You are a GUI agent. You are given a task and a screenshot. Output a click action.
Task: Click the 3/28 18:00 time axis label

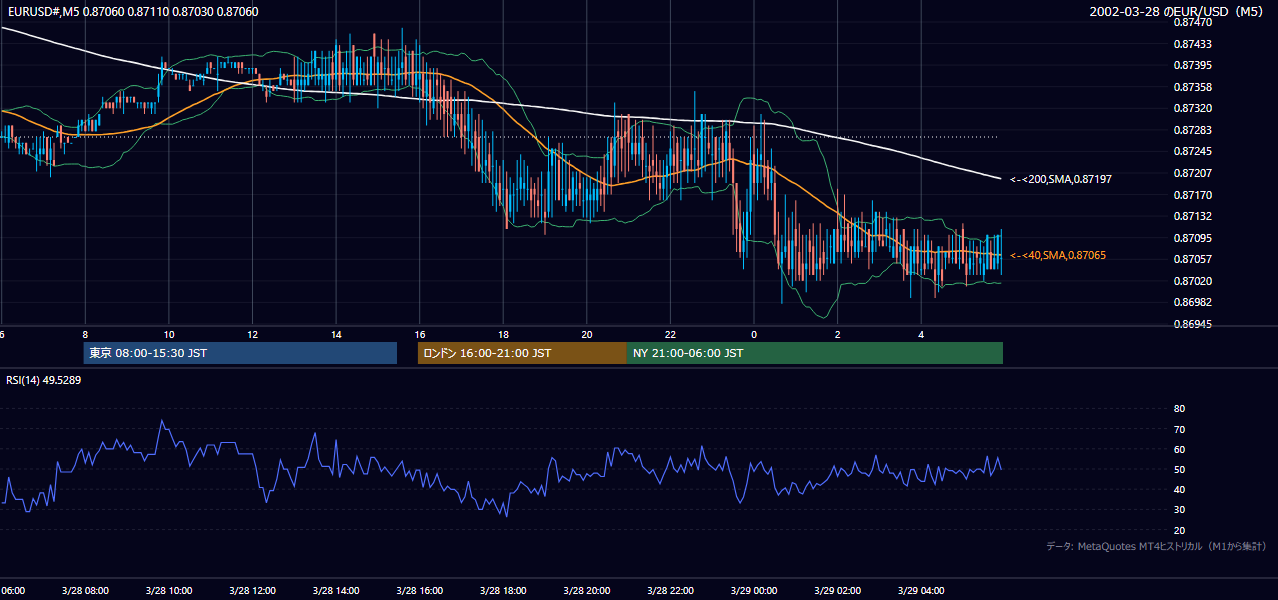click(503, 591)
